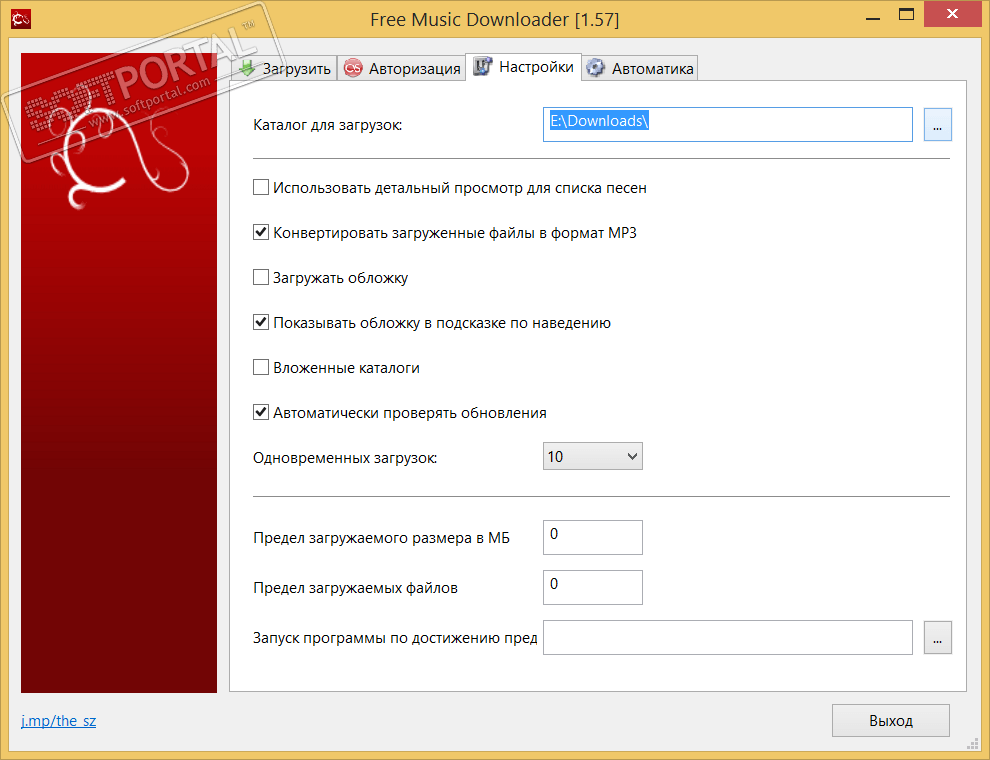Close the Free Music Downloader window

(953, 14)
